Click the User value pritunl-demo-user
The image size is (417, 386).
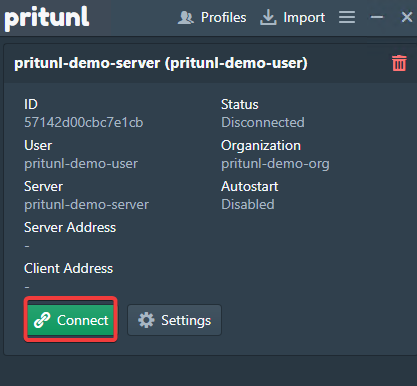81,164
